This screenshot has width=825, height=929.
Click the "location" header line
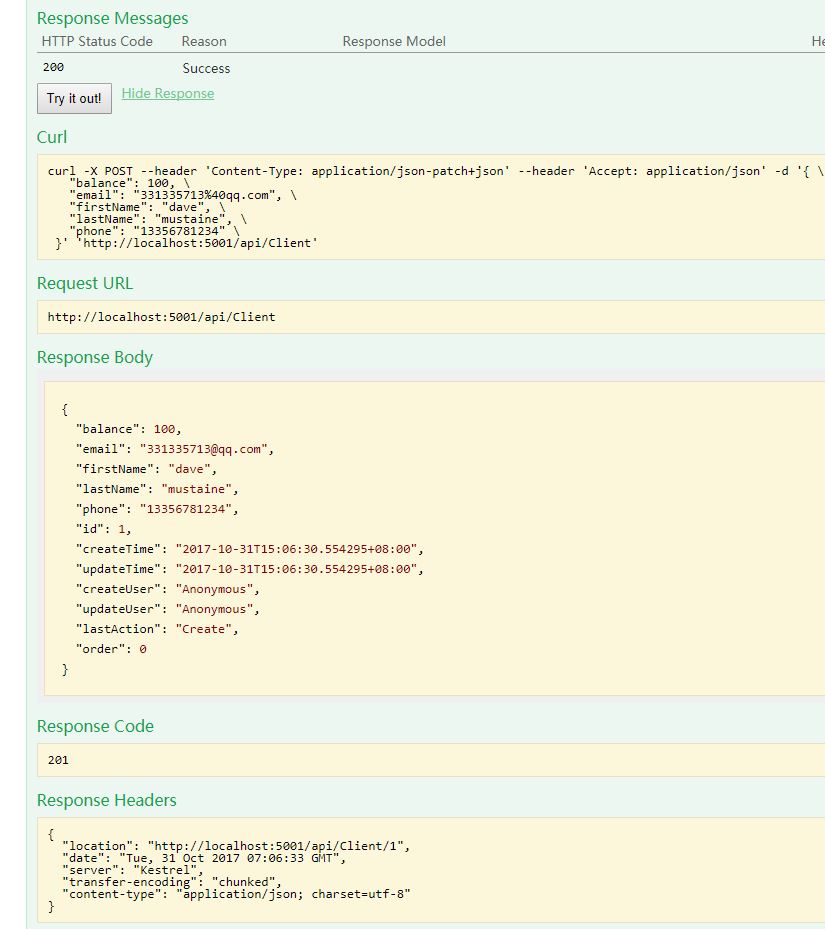[236, 846]
